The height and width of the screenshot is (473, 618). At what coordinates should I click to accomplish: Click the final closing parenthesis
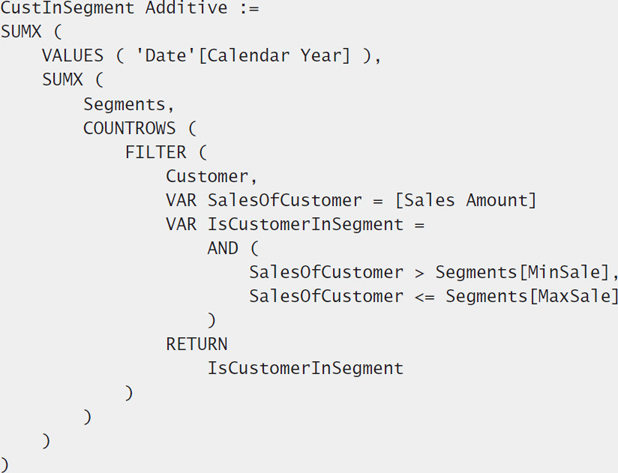(4, 465)
